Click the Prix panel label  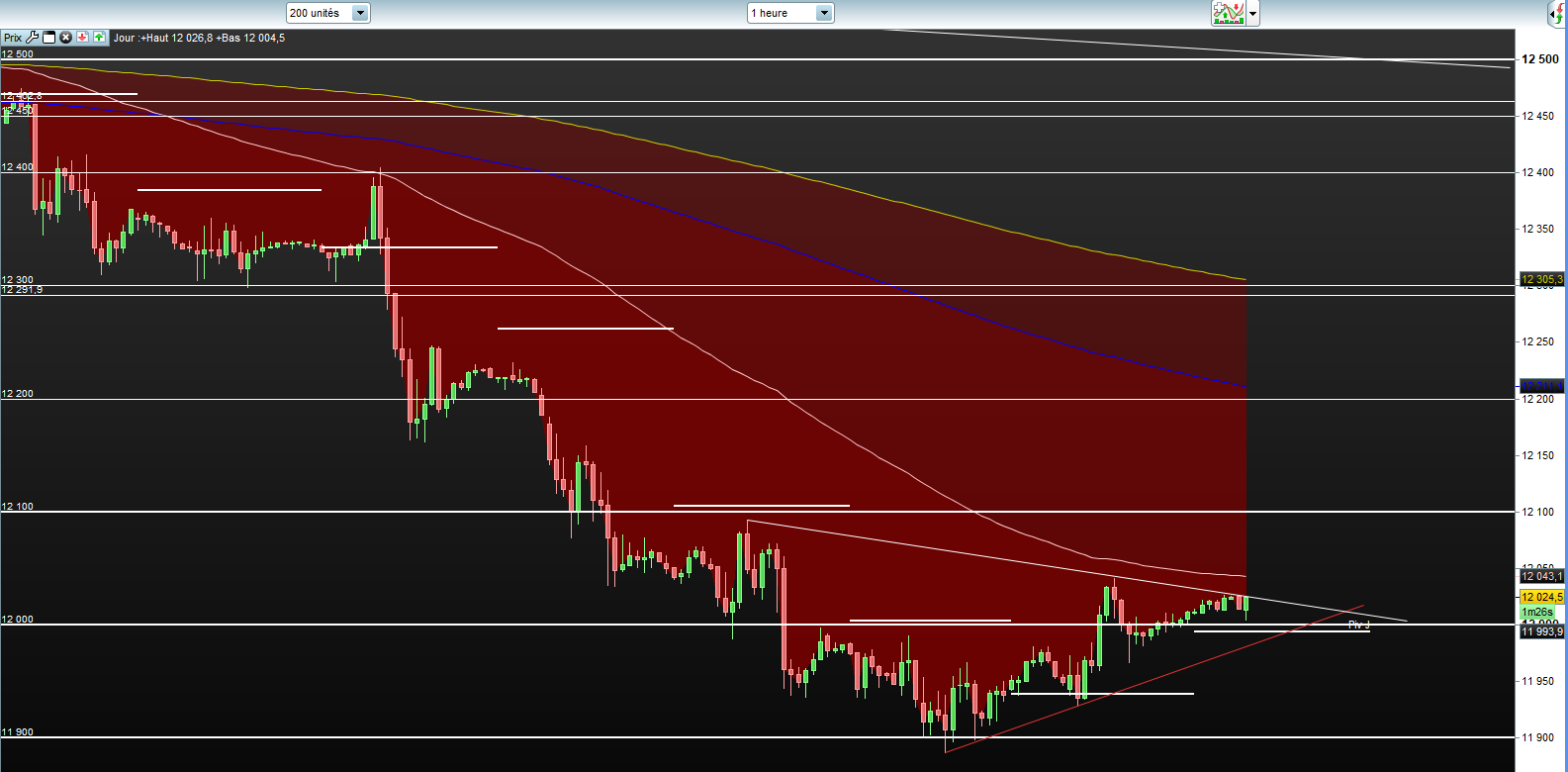click(x=13, y=38)
